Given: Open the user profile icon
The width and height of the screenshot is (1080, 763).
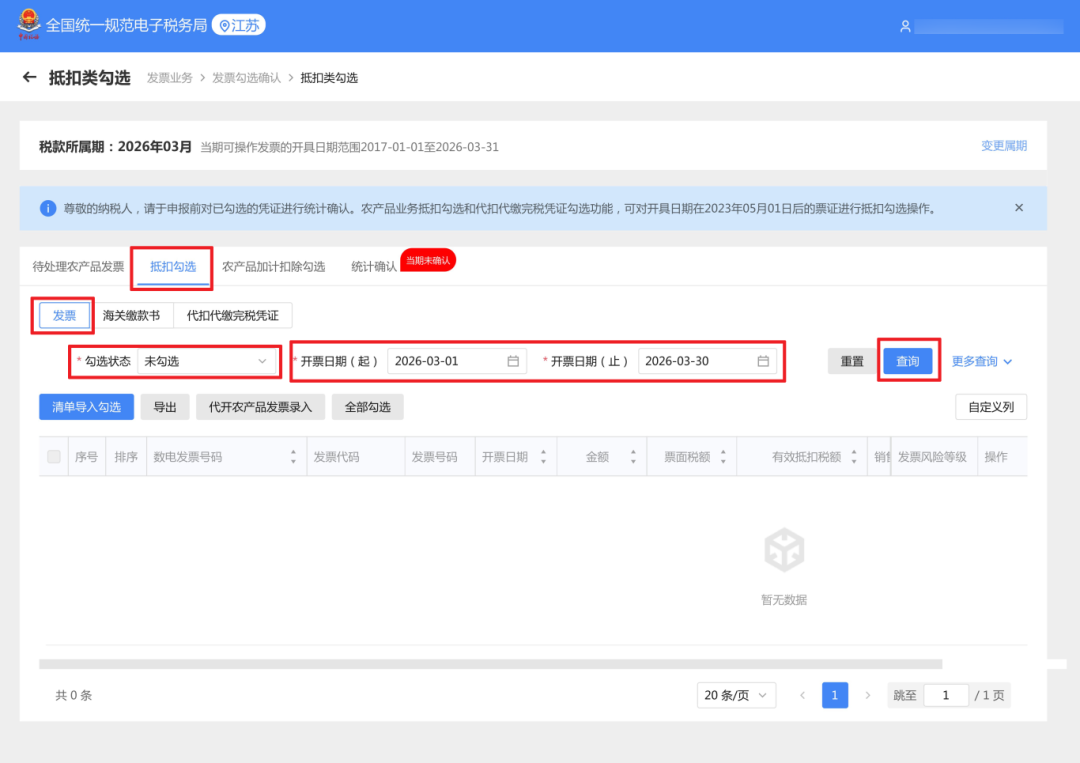Looking at the screenshot, I should tap(905, 26).
